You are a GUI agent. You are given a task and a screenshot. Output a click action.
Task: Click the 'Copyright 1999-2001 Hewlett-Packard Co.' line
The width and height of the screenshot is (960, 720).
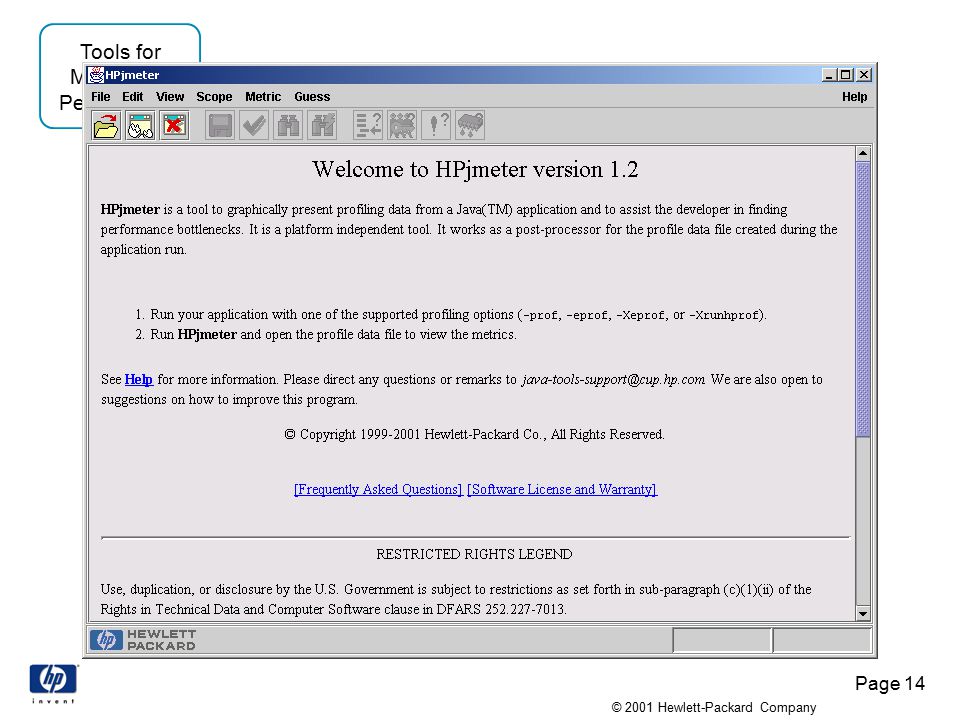coord(474,435)
